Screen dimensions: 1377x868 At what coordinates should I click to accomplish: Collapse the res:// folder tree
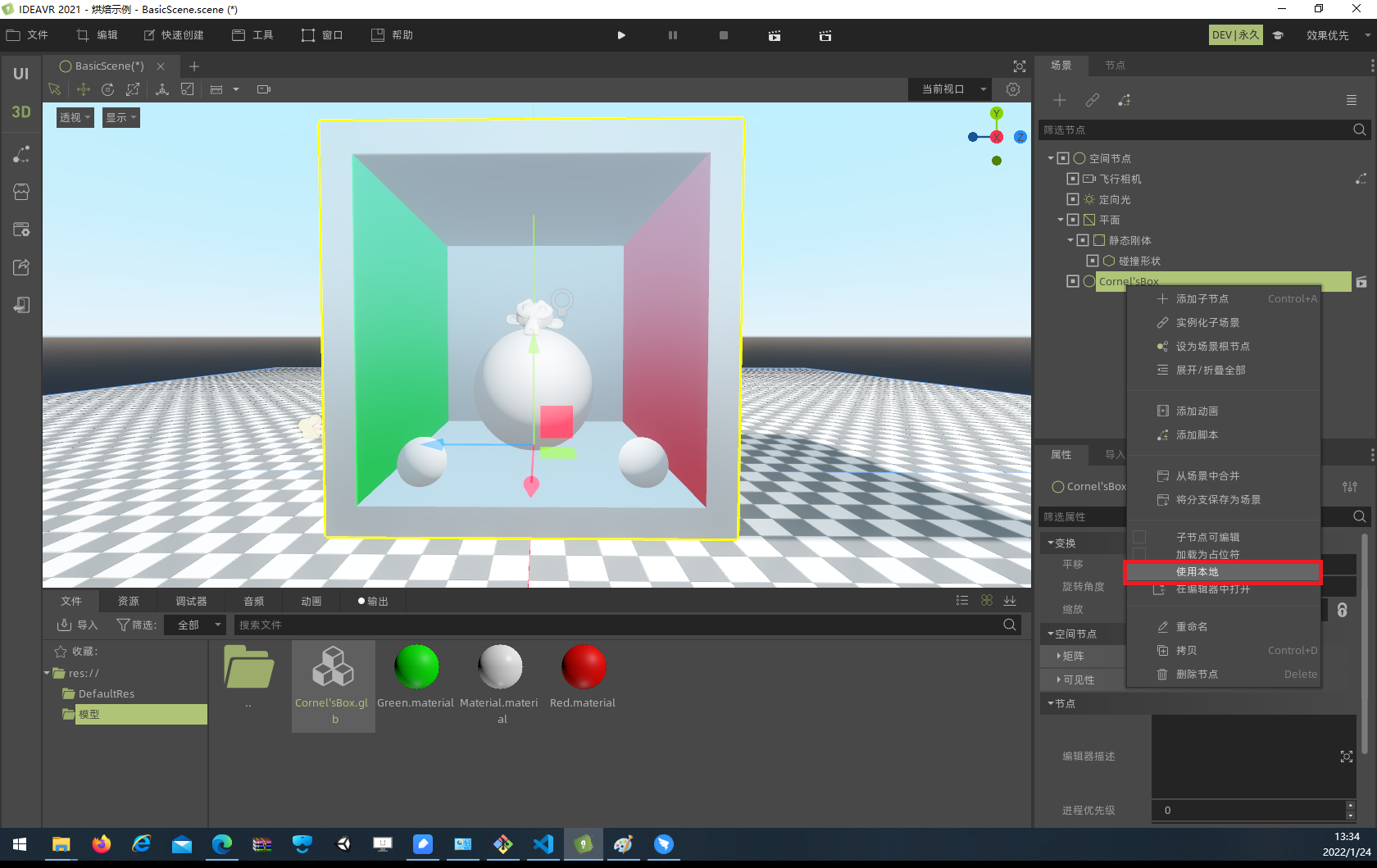coord(47,673)
